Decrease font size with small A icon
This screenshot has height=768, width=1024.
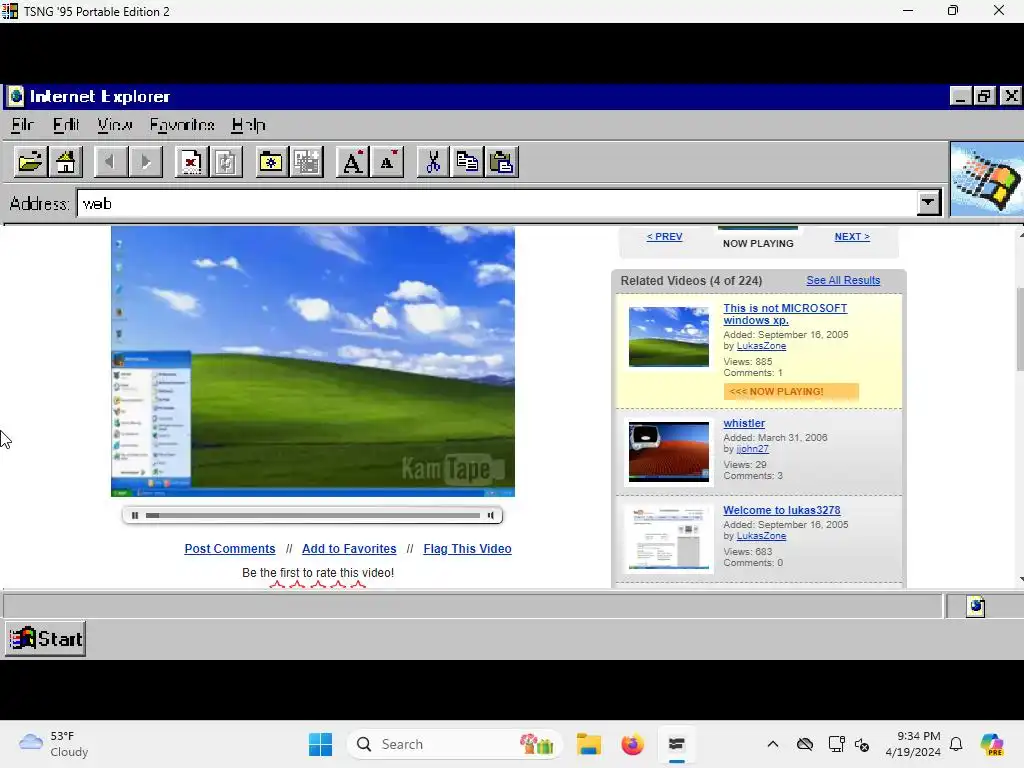tap(387, 161)
